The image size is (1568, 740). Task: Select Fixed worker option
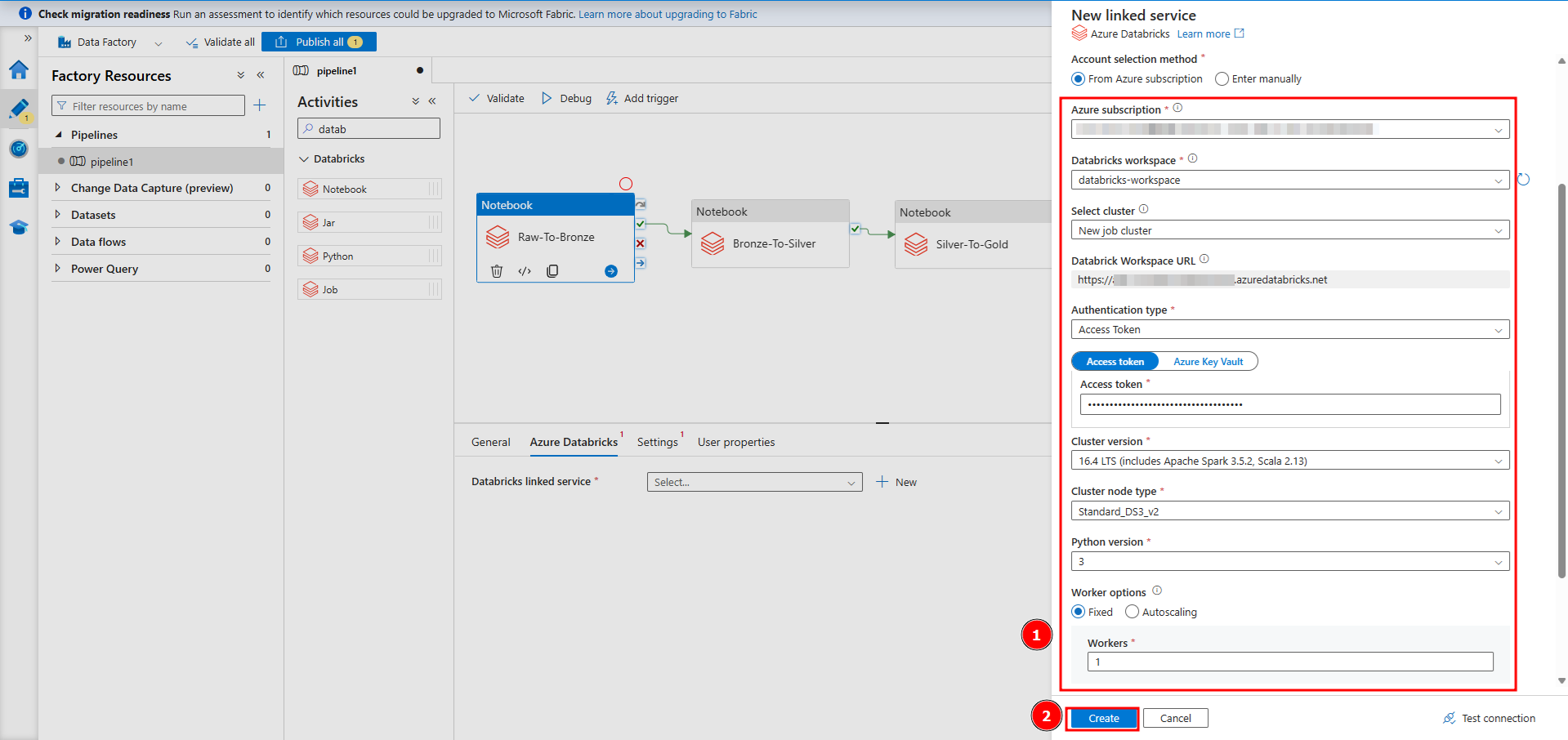tap(1079, 612)
